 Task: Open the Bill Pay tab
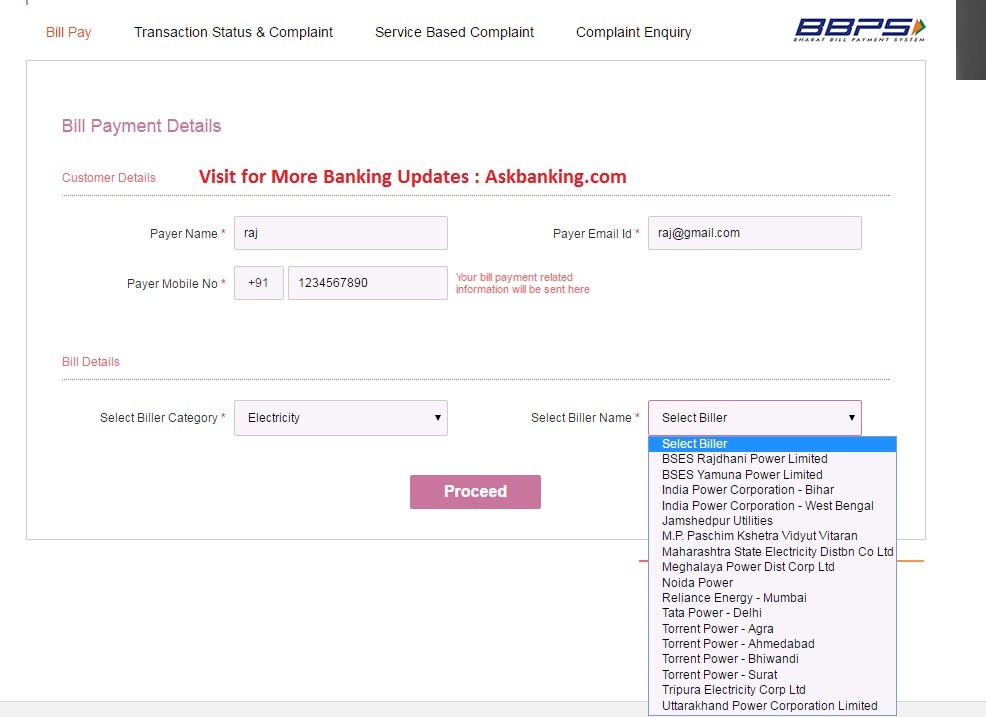(x=69, y=32)
